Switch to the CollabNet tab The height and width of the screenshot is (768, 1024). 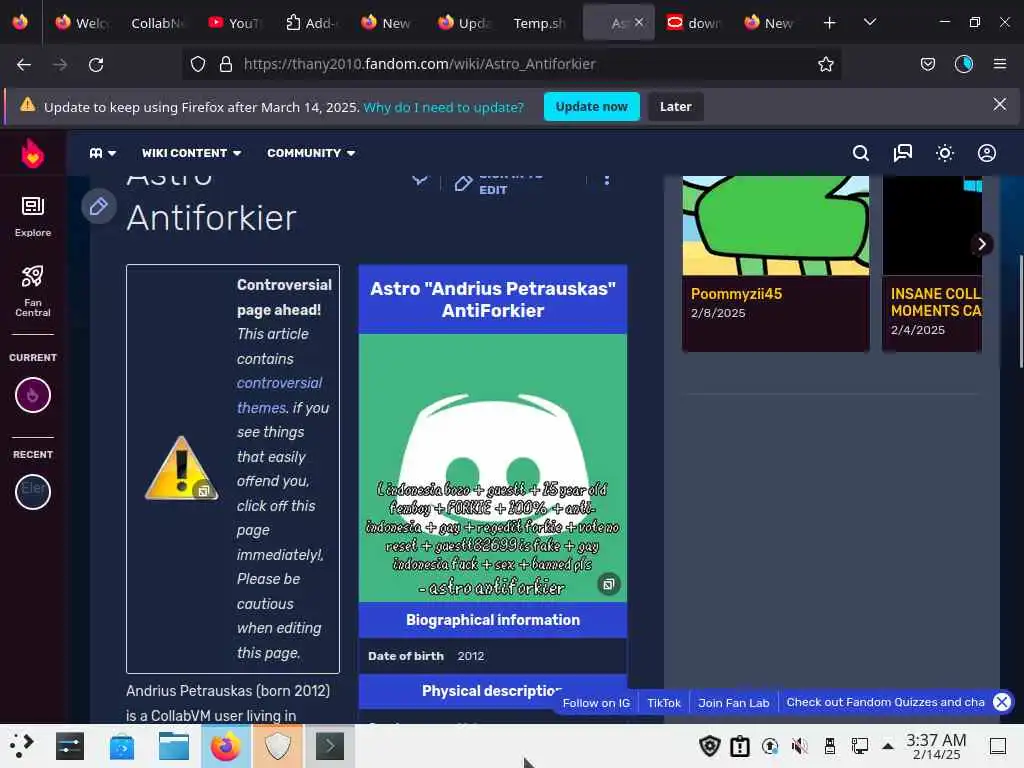(x=157, y=23)
